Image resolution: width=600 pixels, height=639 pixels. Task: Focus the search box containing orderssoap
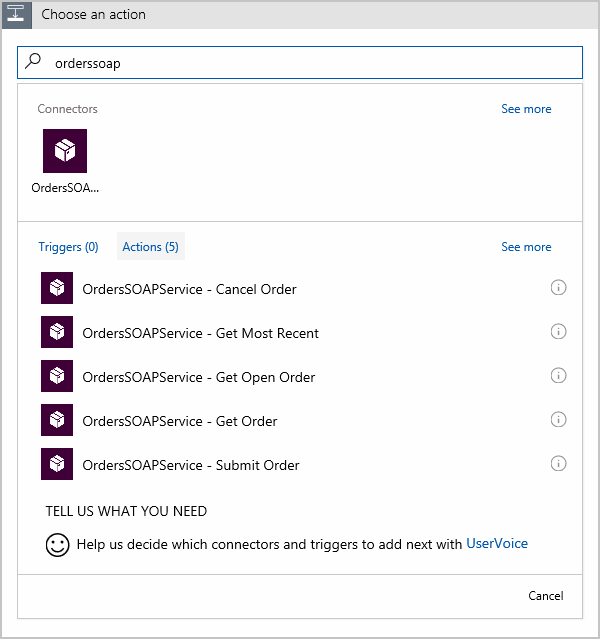click(300, 62)
